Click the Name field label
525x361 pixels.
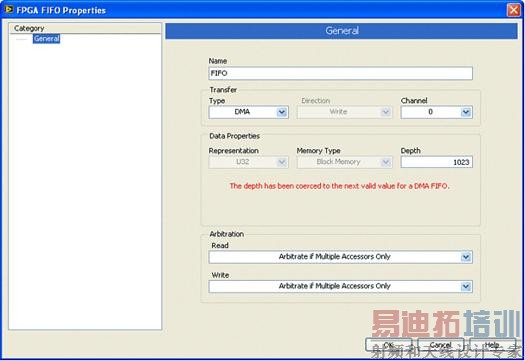coord(218,61)
